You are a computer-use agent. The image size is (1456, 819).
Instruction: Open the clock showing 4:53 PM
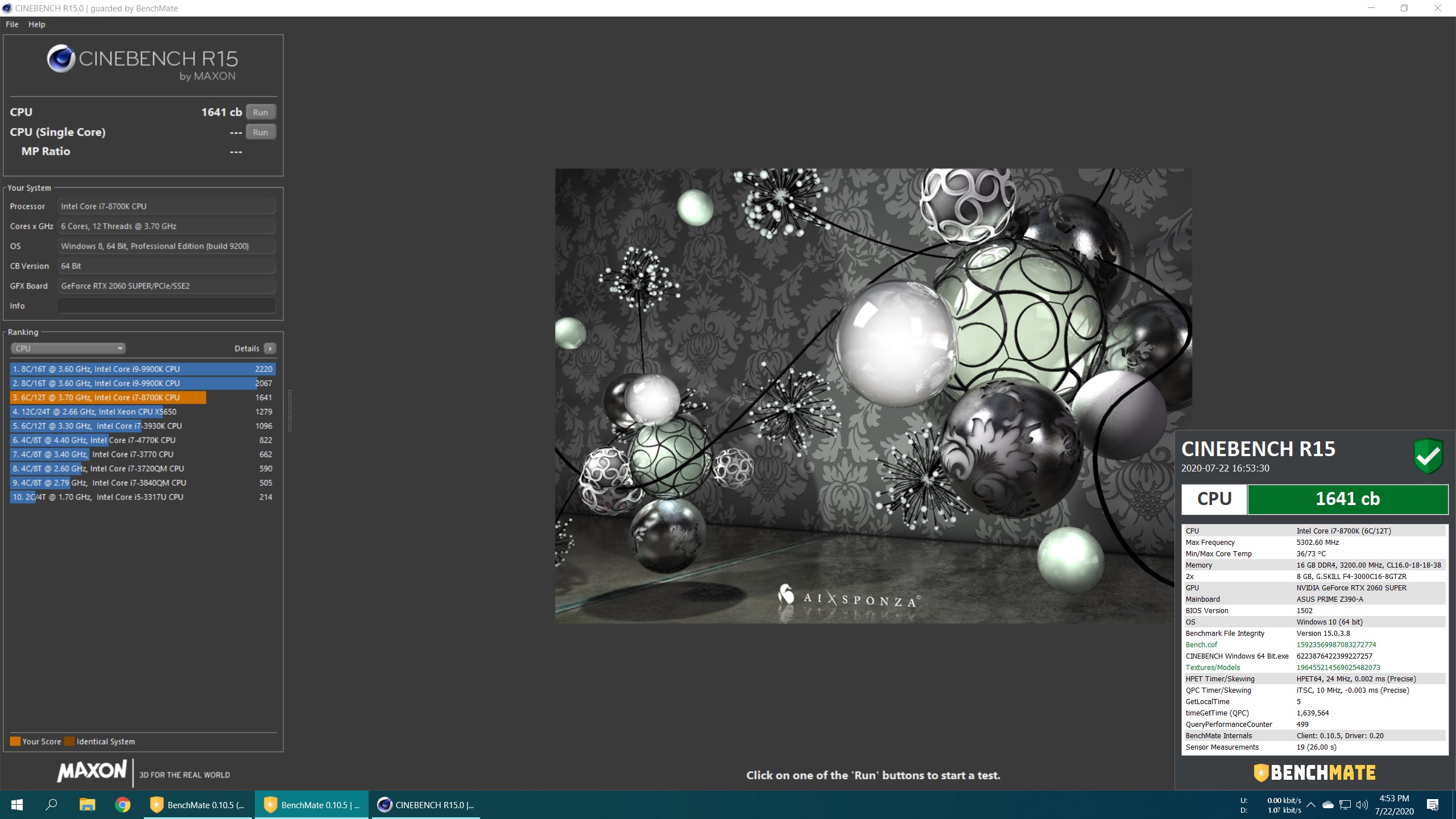[x=1394, y=805]
